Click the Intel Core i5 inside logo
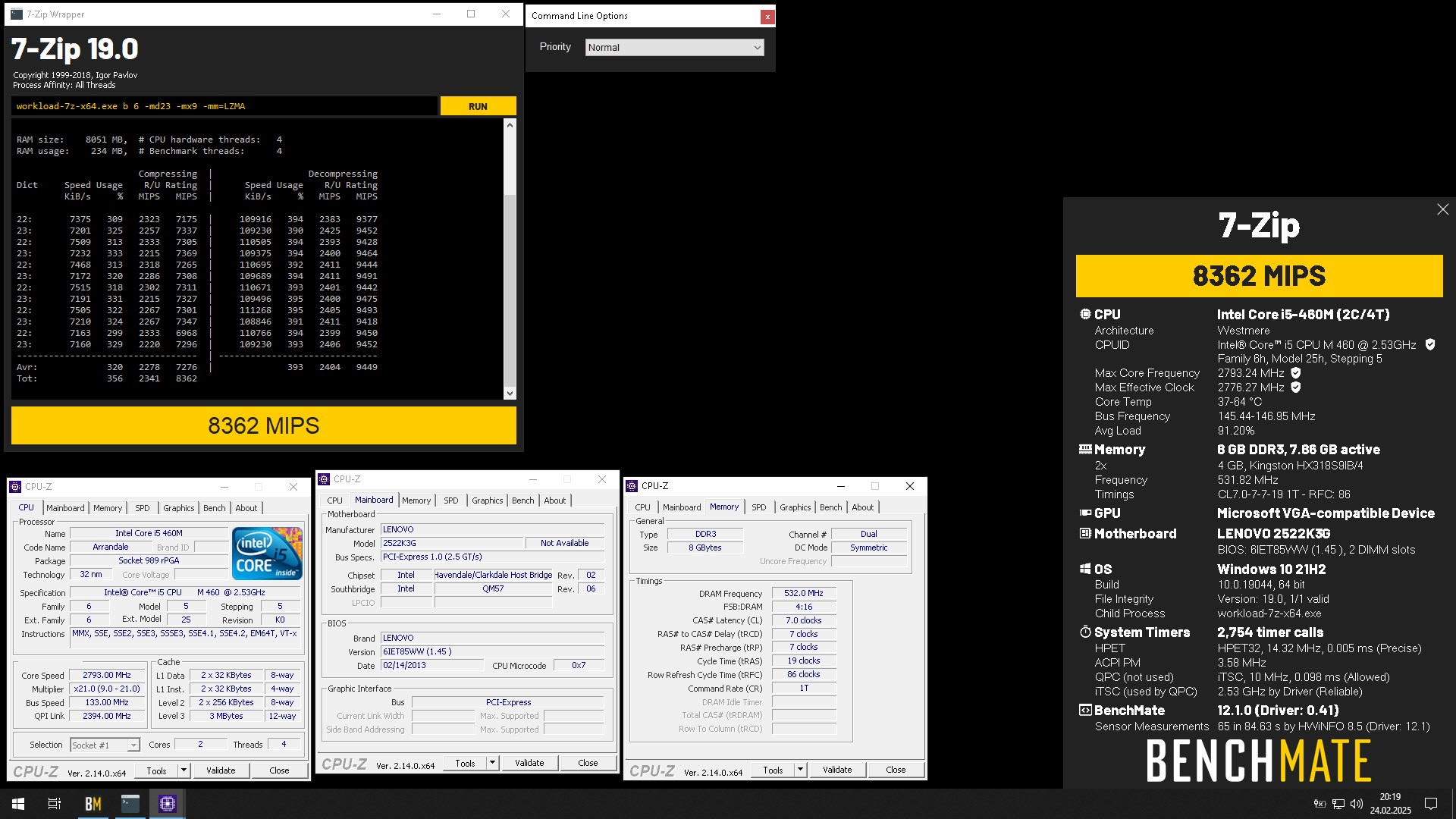This screenshot has width=1456, height=819. [x=268, y=554]
